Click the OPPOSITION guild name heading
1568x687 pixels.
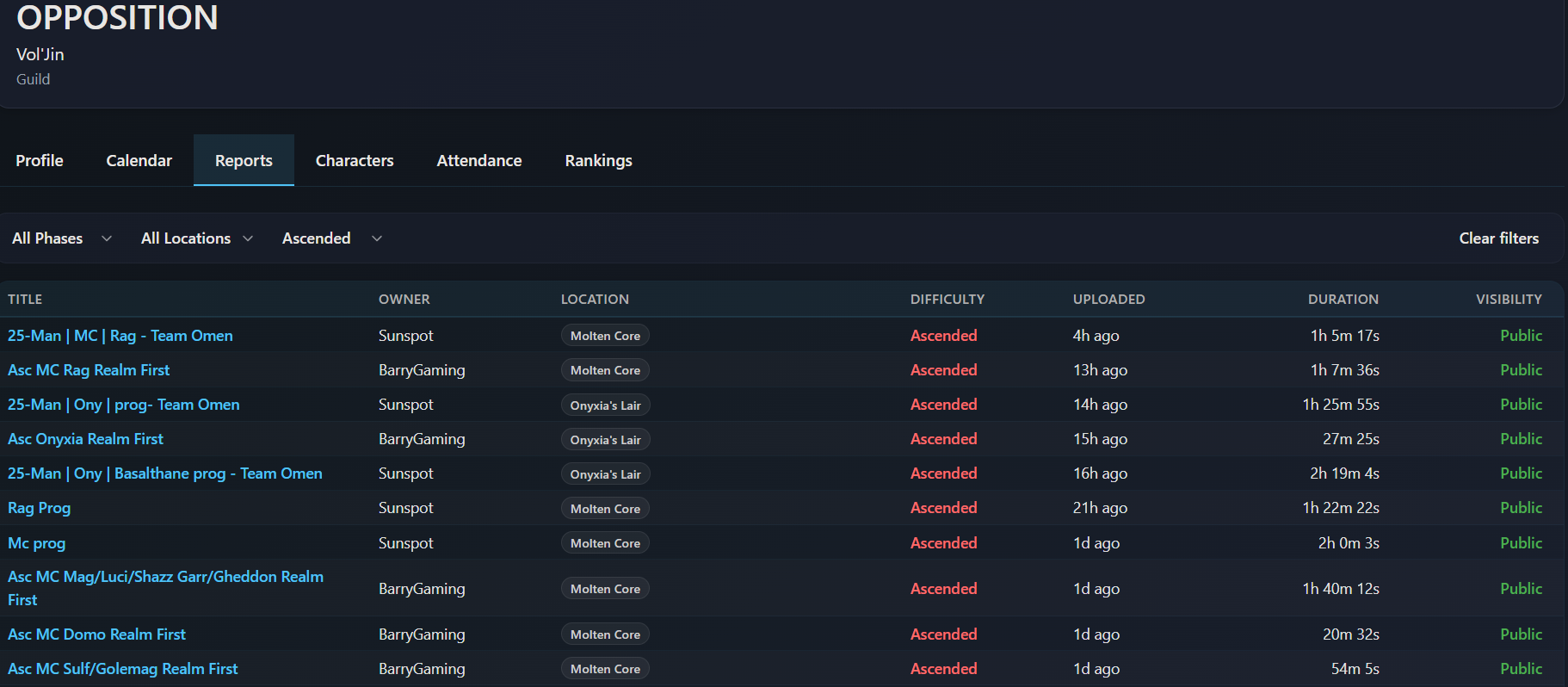click(x=117, y=17)
